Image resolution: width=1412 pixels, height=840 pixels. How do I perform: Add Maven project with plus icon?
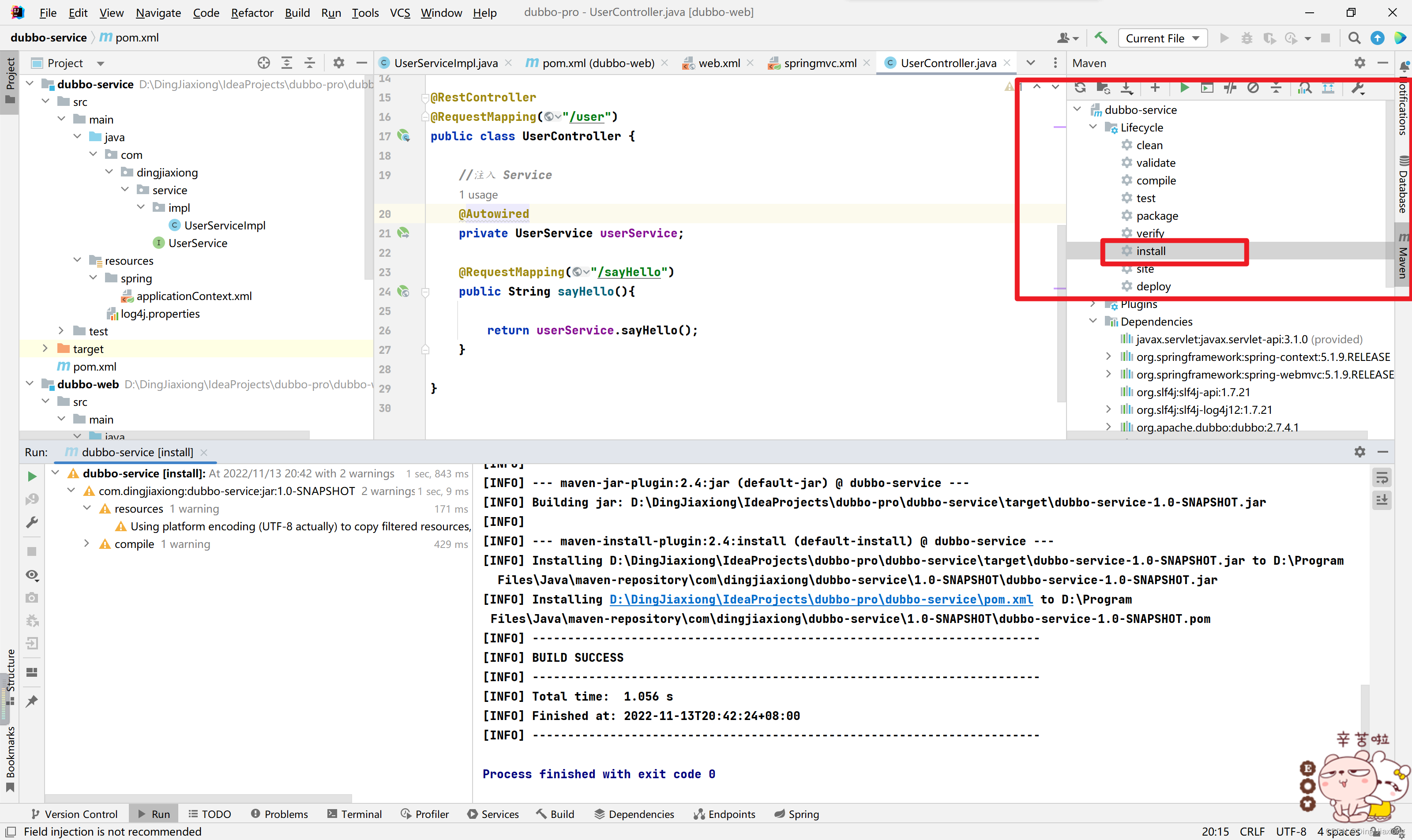pos(1155,88)
